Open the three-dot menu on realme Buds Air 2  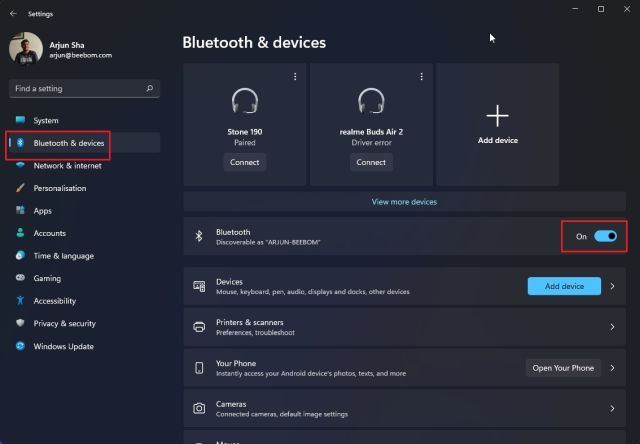[420, 76]
